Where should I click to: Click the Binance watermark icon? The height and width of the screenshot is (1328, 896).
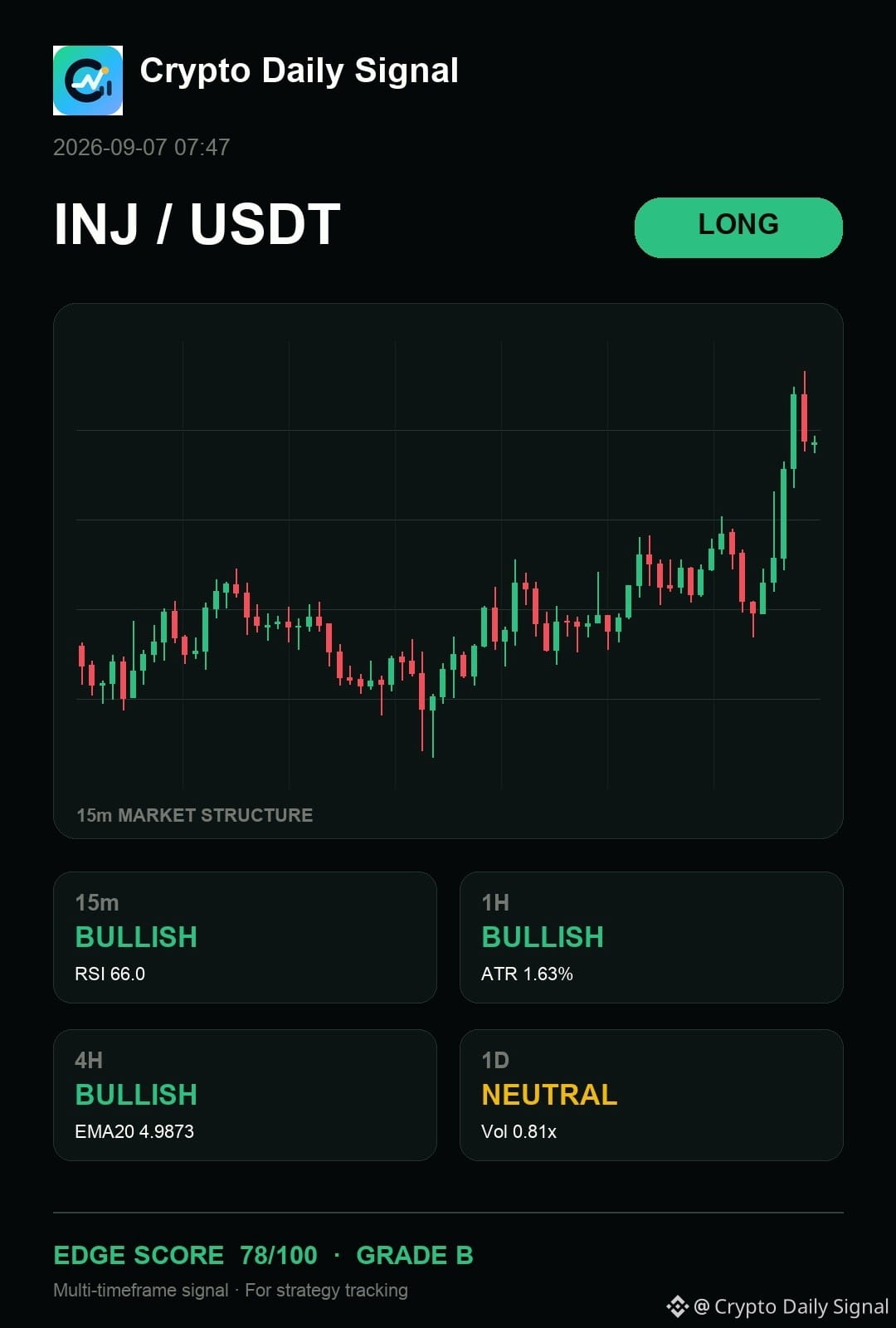point(677,1306)
